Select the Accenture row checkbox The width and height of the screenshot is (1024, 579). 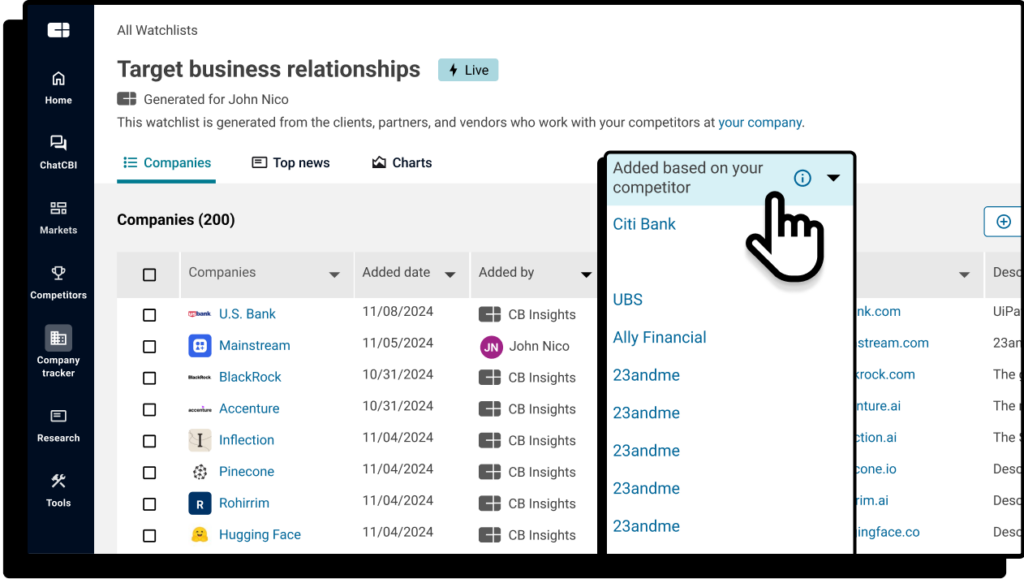(x=149, y=409)
